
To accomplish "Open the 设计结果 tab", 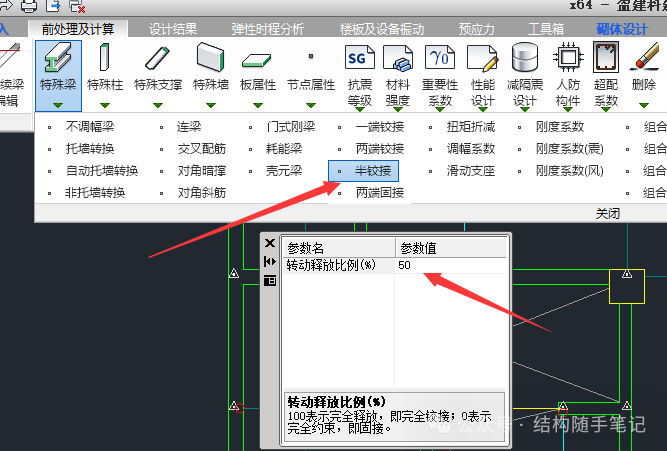I will pos(173,29).
